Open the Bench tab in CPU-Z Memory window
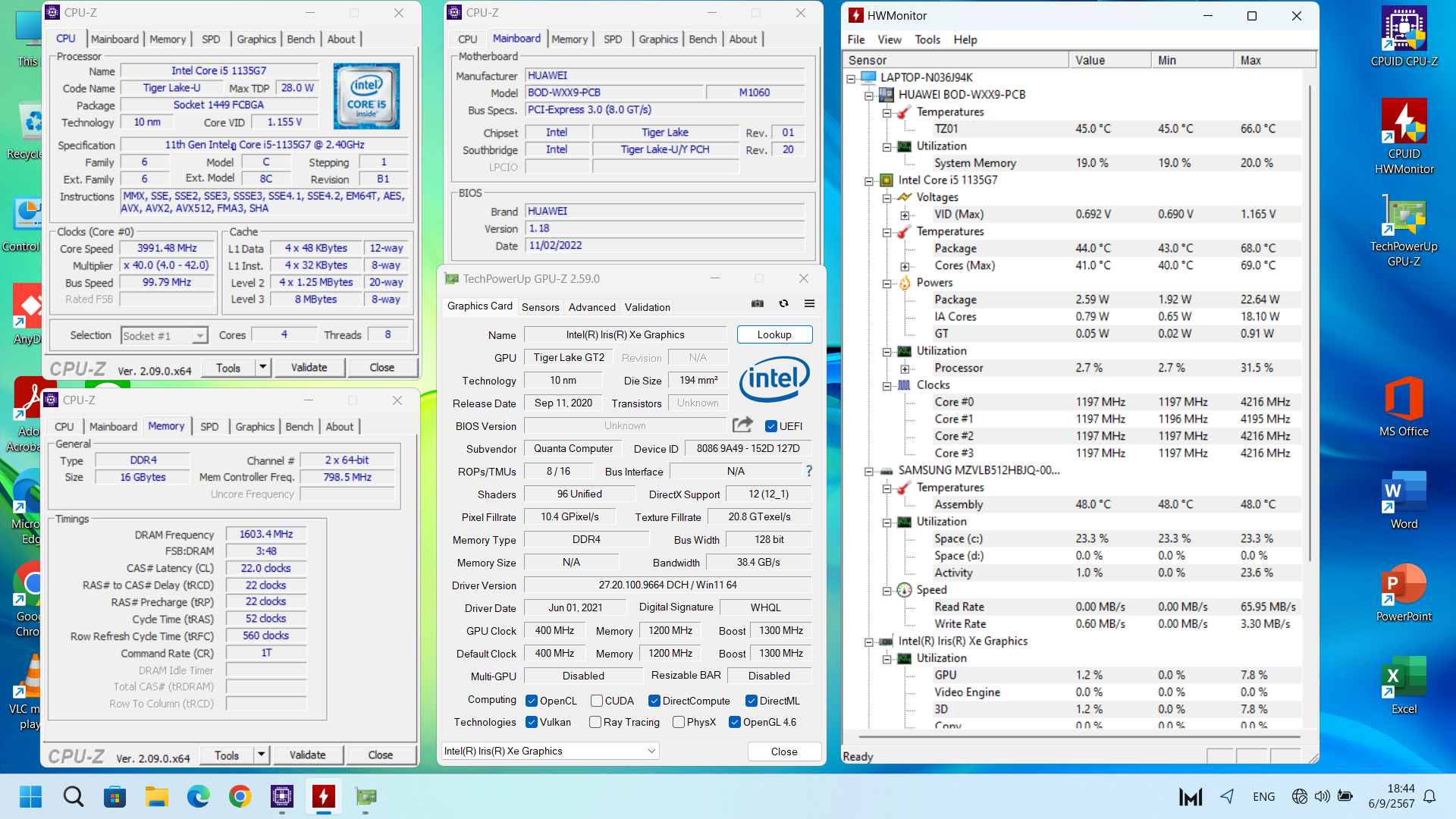The width and height of the screenshot is (1456, 819). point(300,427)
